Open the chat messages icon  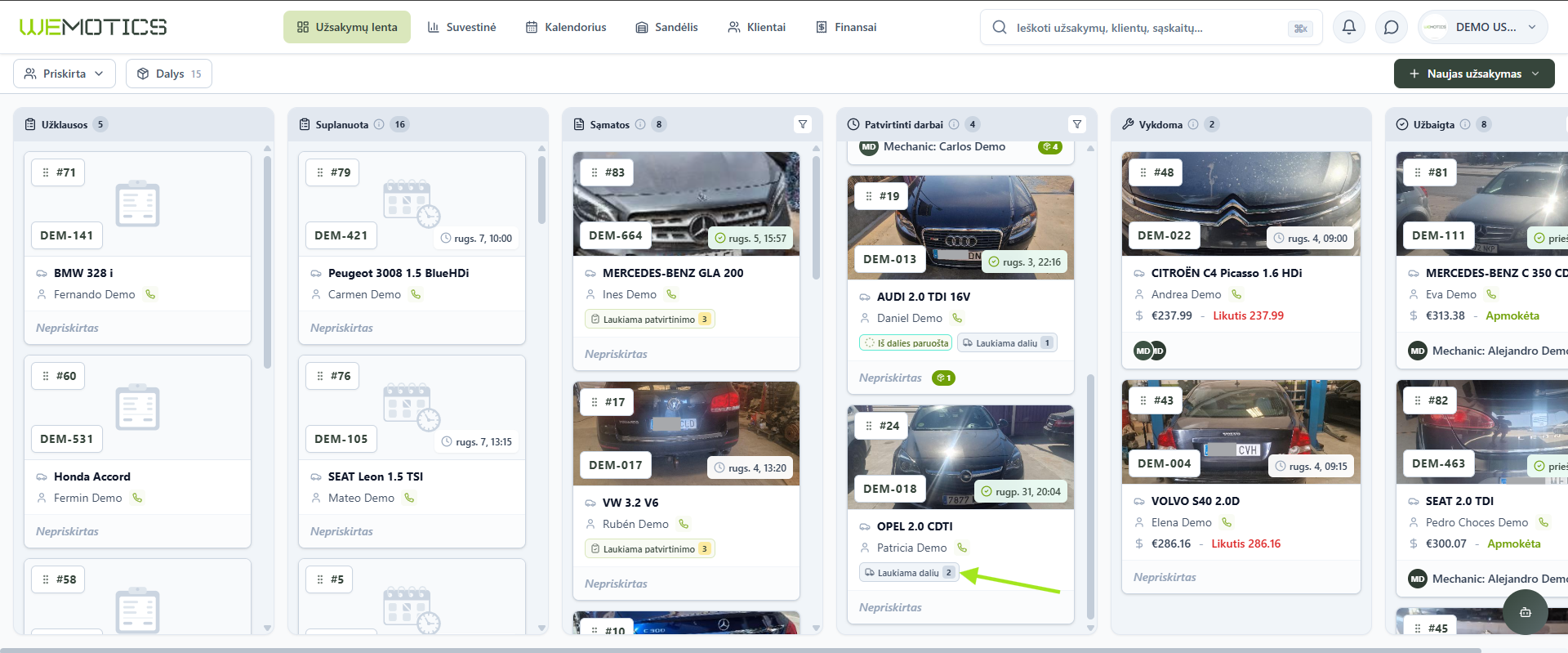pos(1392,27)
